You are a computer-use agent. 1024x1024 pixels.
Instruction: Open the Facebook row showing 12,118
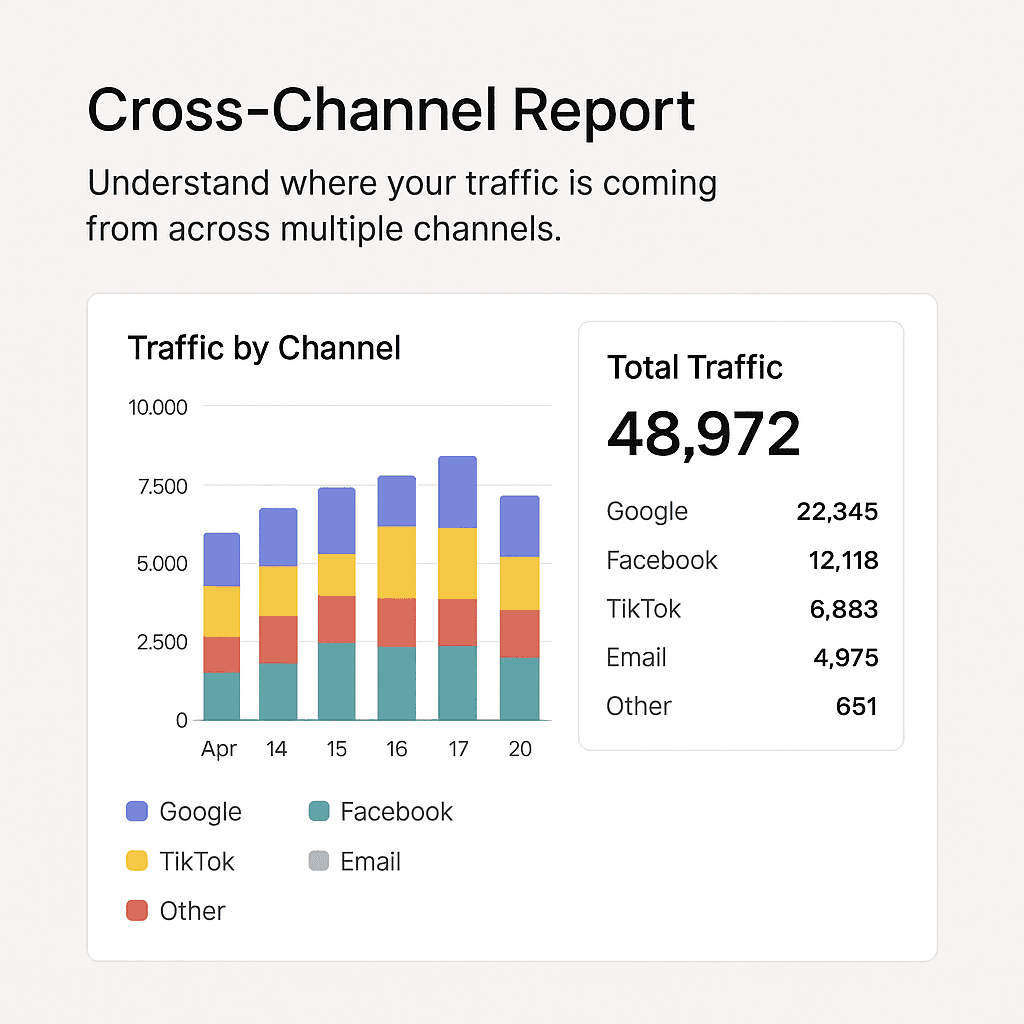coord(741,560)
